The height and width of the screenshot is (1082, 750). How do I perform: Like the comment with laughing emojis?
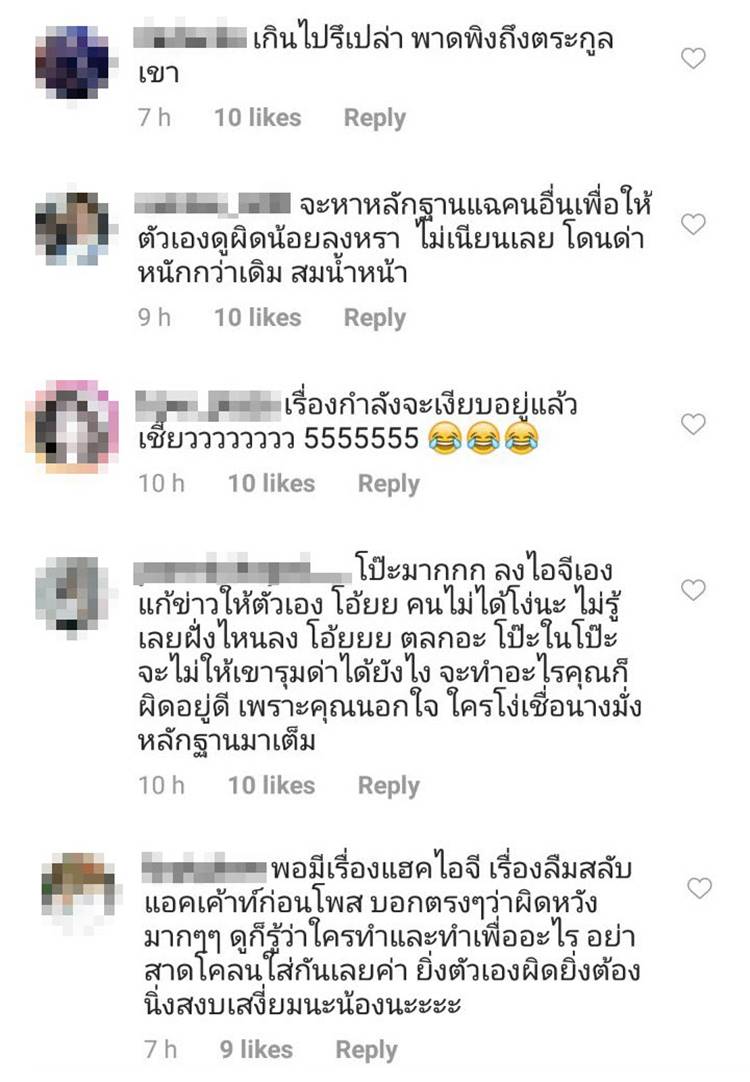[x=693, y=424]
